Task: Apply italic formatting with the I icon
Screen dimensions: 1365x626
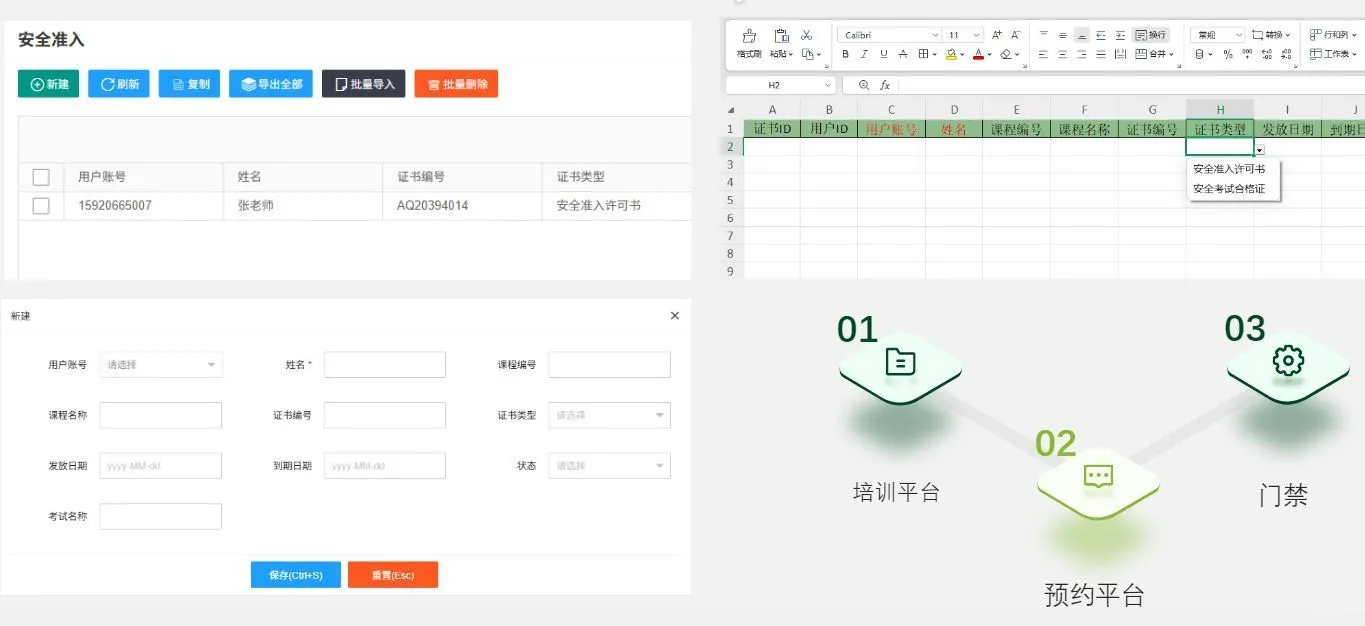Action: [x=864, y=54]
